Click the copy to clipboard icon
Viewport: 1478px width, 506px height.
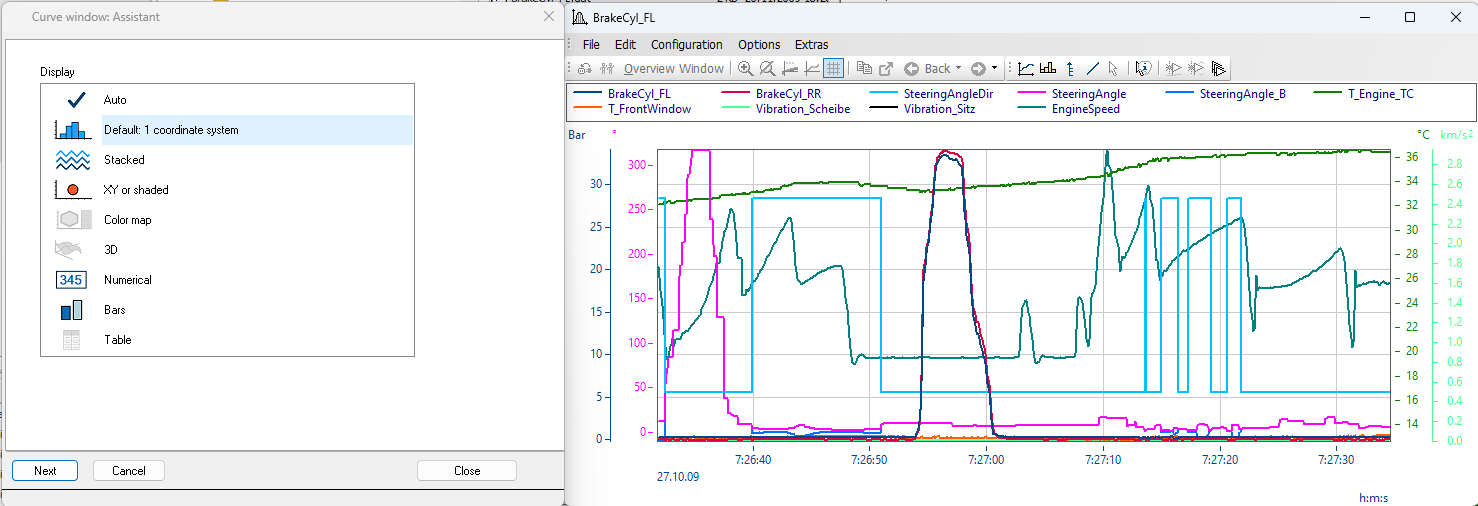point(864,69)
